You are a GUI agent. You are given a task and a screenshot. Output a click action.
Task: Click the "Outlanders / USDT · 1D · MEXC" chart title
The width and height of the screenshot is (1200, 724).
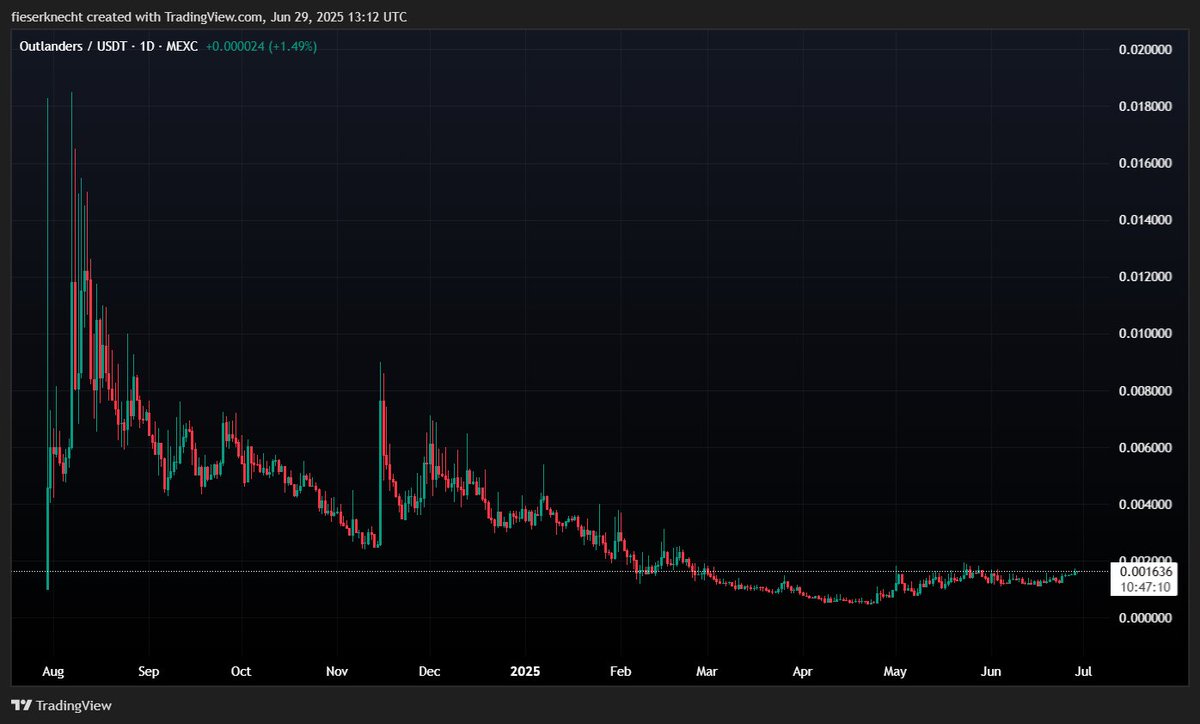[x=107, y=46]
